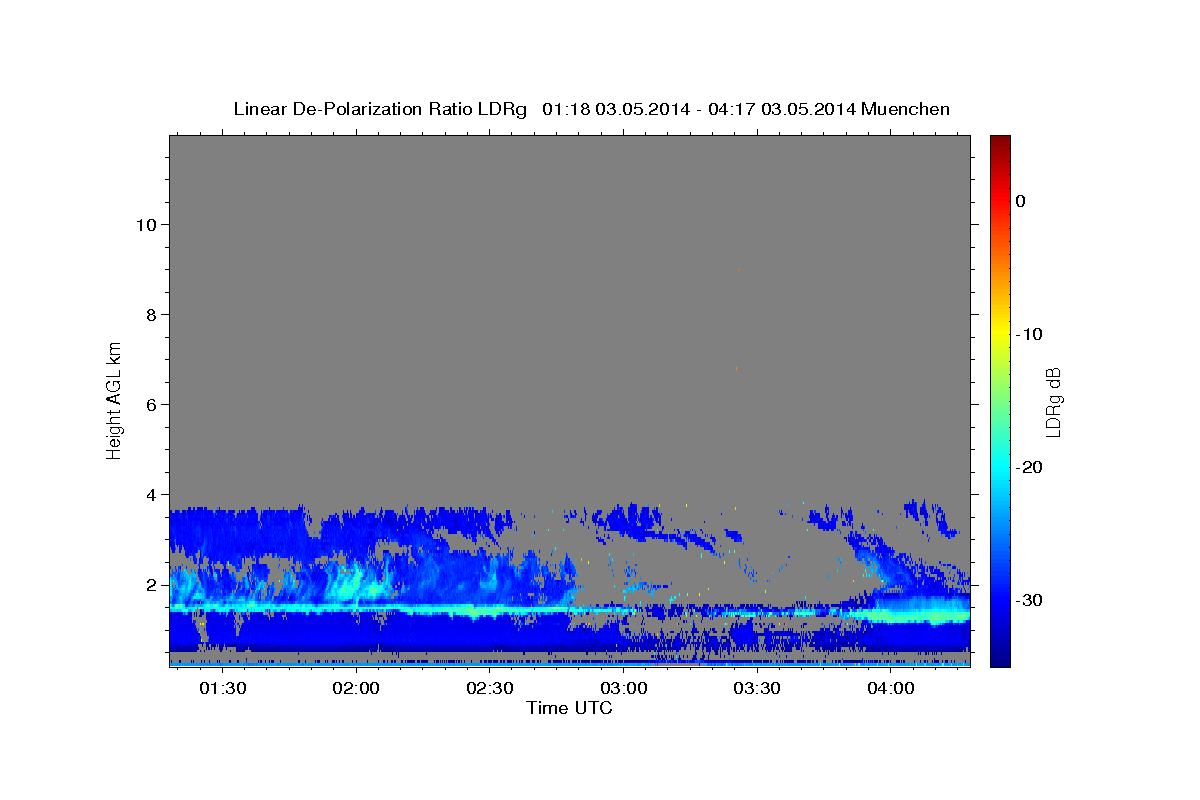Click the colorbar value 0 label
Screen dimensions: 1200x800
pyautogui.click(x=1020, y=201)
